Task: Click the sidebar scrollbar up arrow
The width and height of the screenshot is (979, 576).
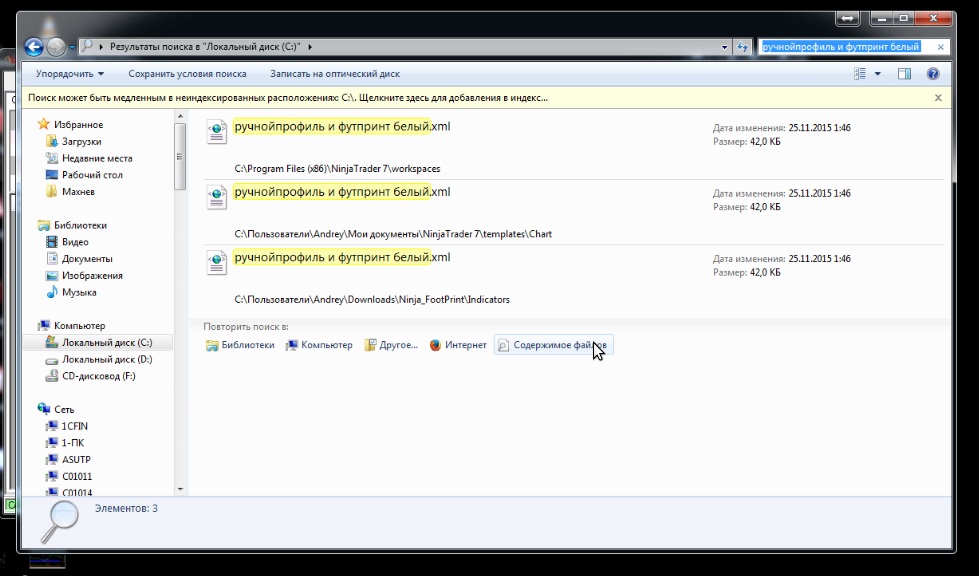Action: point(180,116)
